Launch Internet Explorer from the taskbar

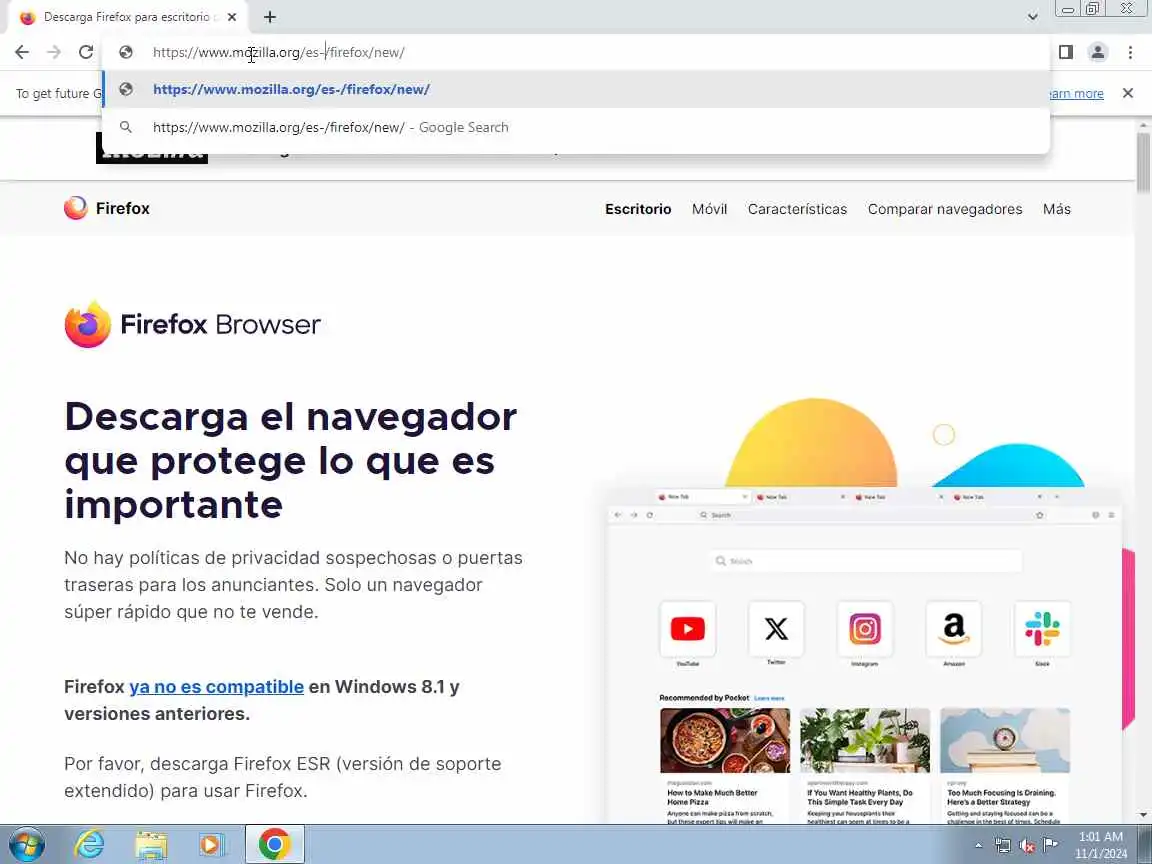click(90, 845)
